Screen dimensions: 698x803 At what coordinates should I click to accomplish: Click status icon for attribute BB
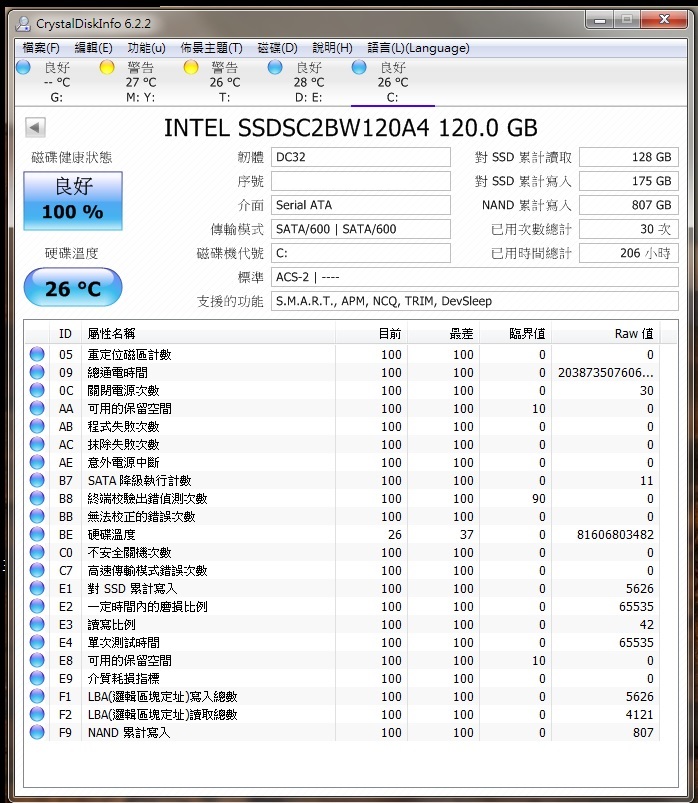pos(37,516)
